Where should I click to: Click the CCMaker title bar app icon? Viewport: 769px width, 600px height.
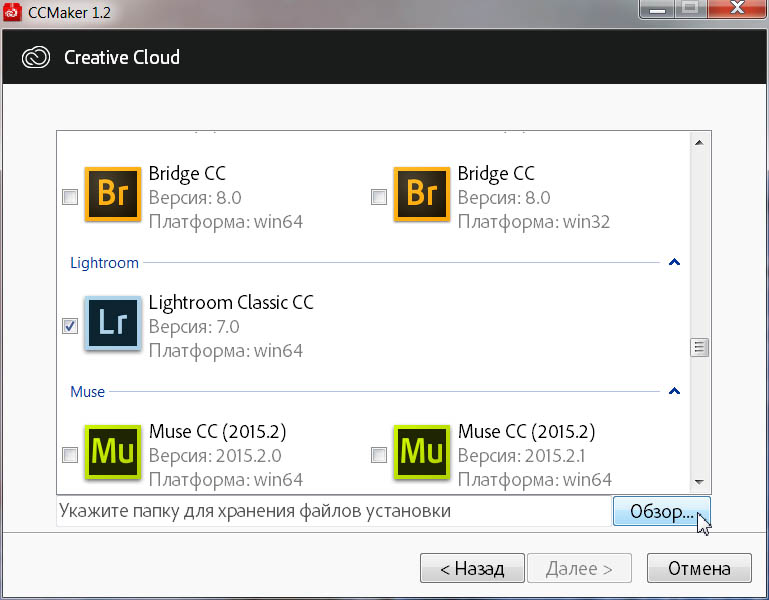tap(12, 12)
